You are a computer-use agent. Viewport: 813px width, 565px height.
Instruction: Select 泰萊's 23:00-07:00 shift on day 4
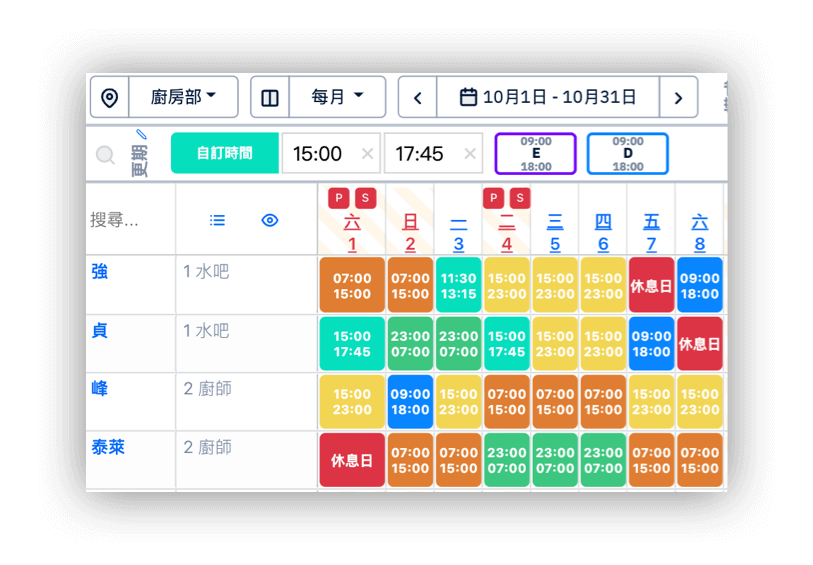click(x=507, y=460)
